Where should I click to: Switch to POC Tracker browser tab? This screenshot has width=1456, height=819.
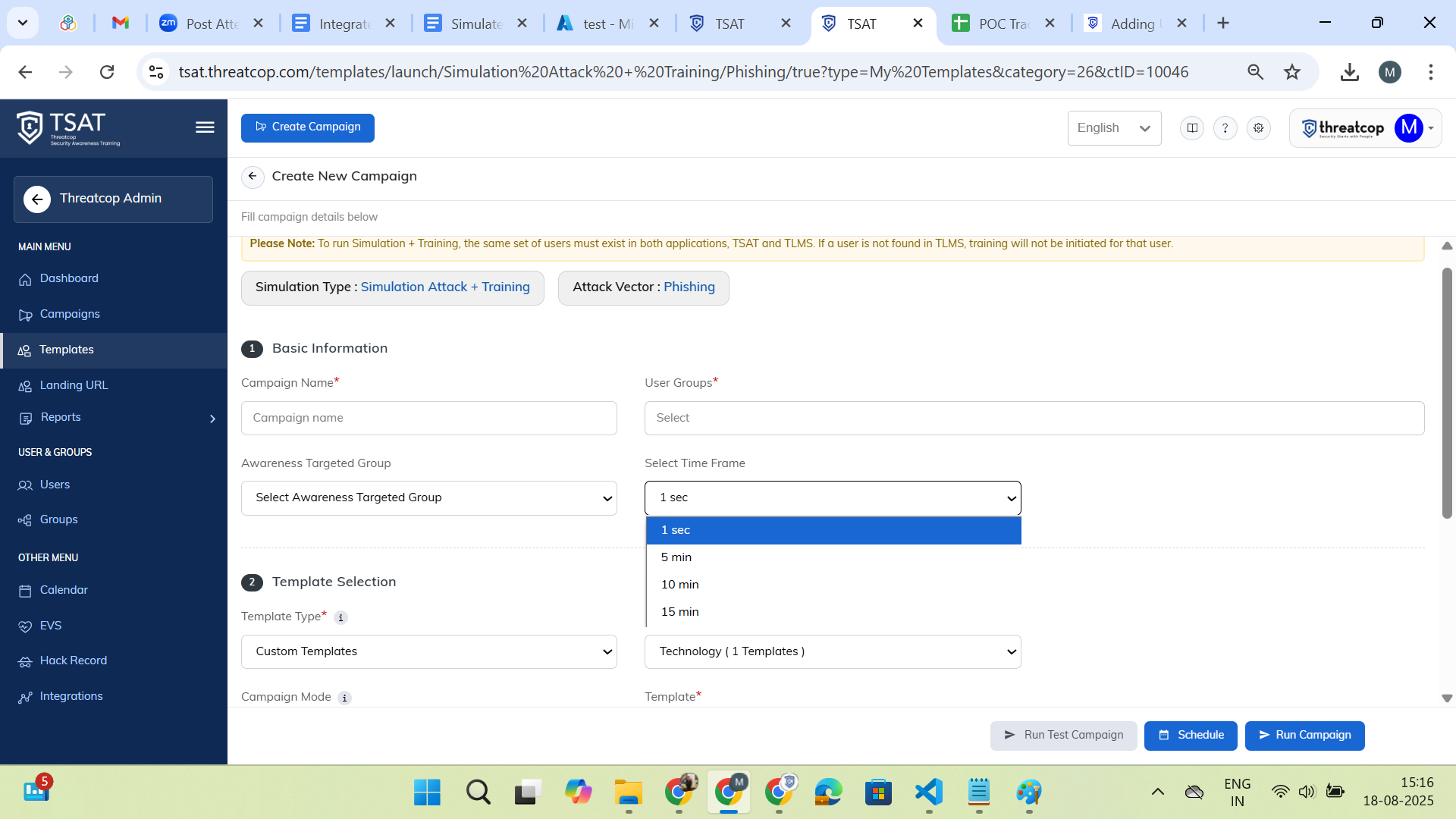pyautogui.click(x=1004, y=24)
